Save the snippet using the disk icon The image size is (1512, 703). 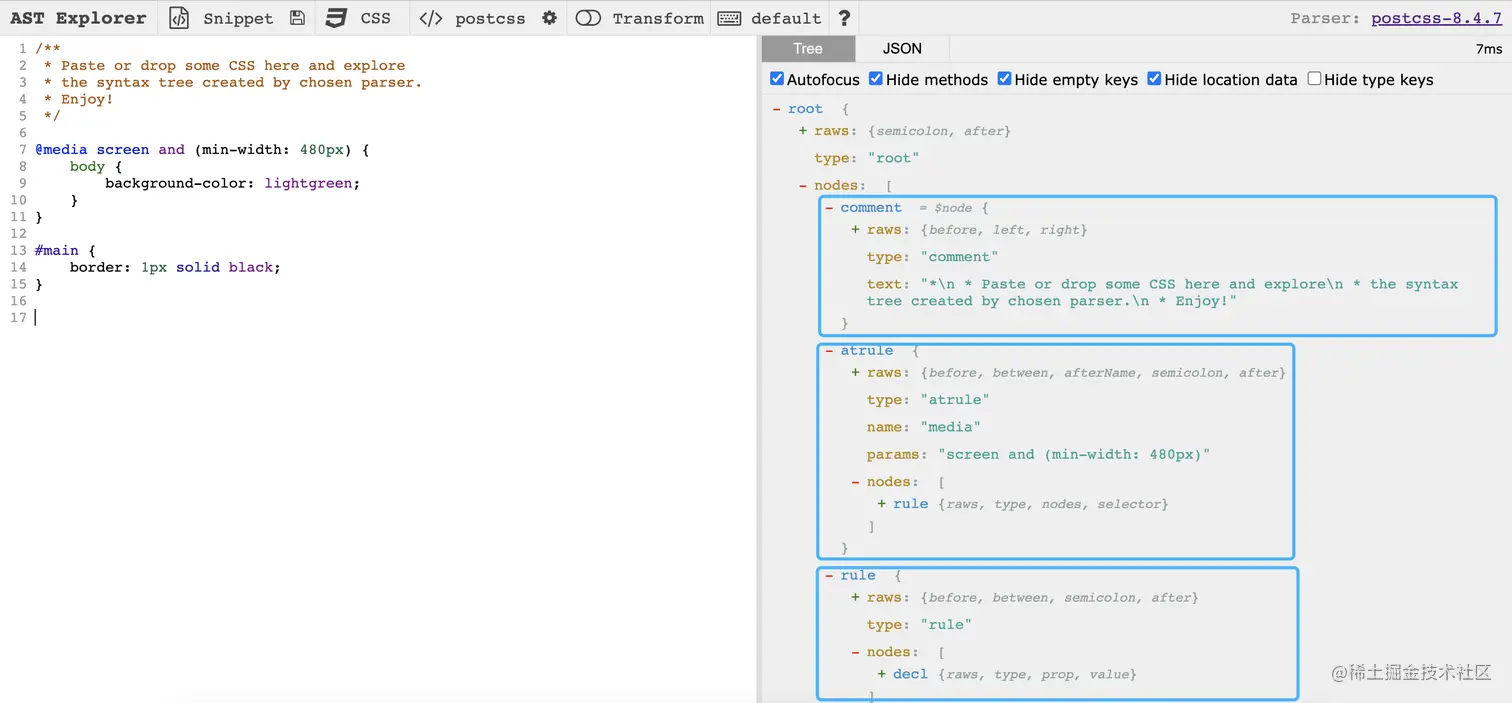296,17
